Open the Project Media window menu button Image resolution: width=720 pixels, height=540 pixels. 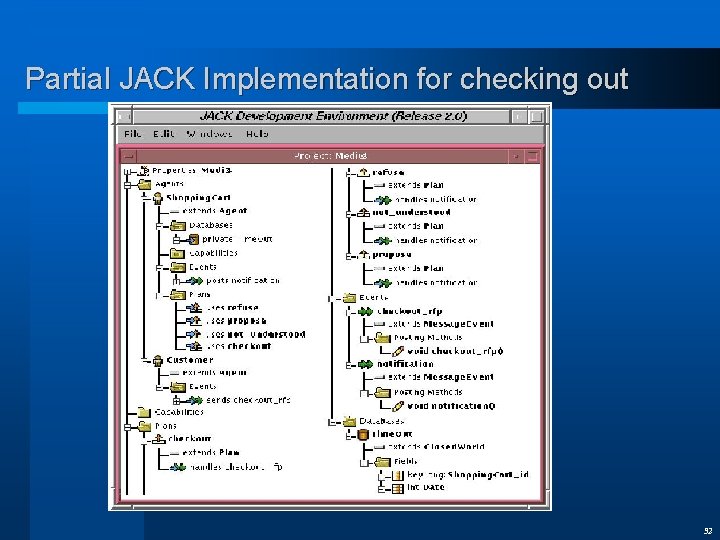(128, 157)
